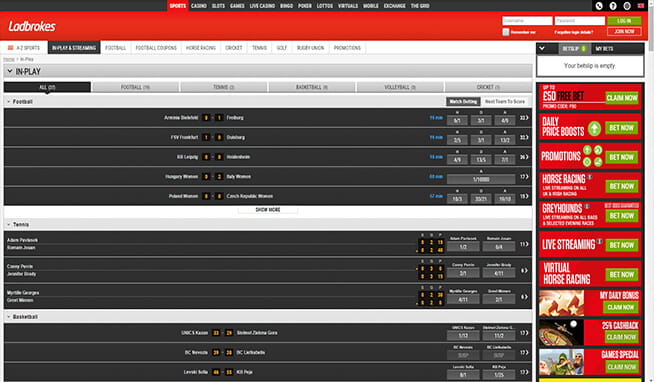Open The Grid top menu item
The image size is (654, 382).
point(420,6)
